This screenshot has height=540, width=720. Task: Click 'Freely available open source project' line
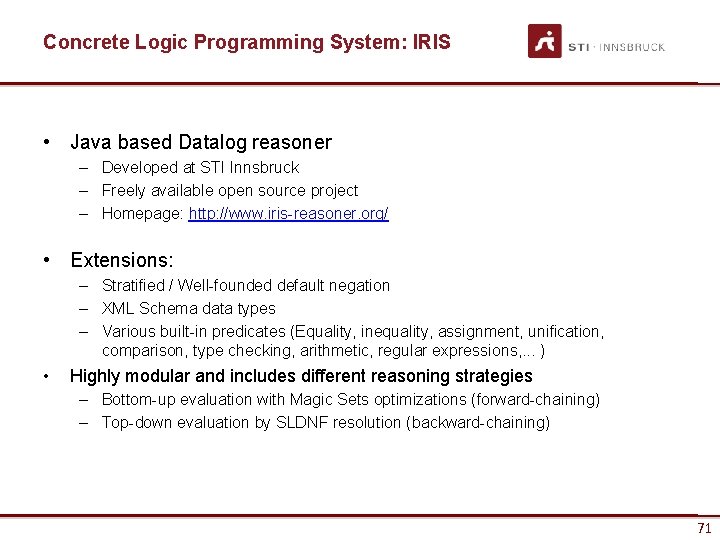pyautogui.click(x=230, y=191)
